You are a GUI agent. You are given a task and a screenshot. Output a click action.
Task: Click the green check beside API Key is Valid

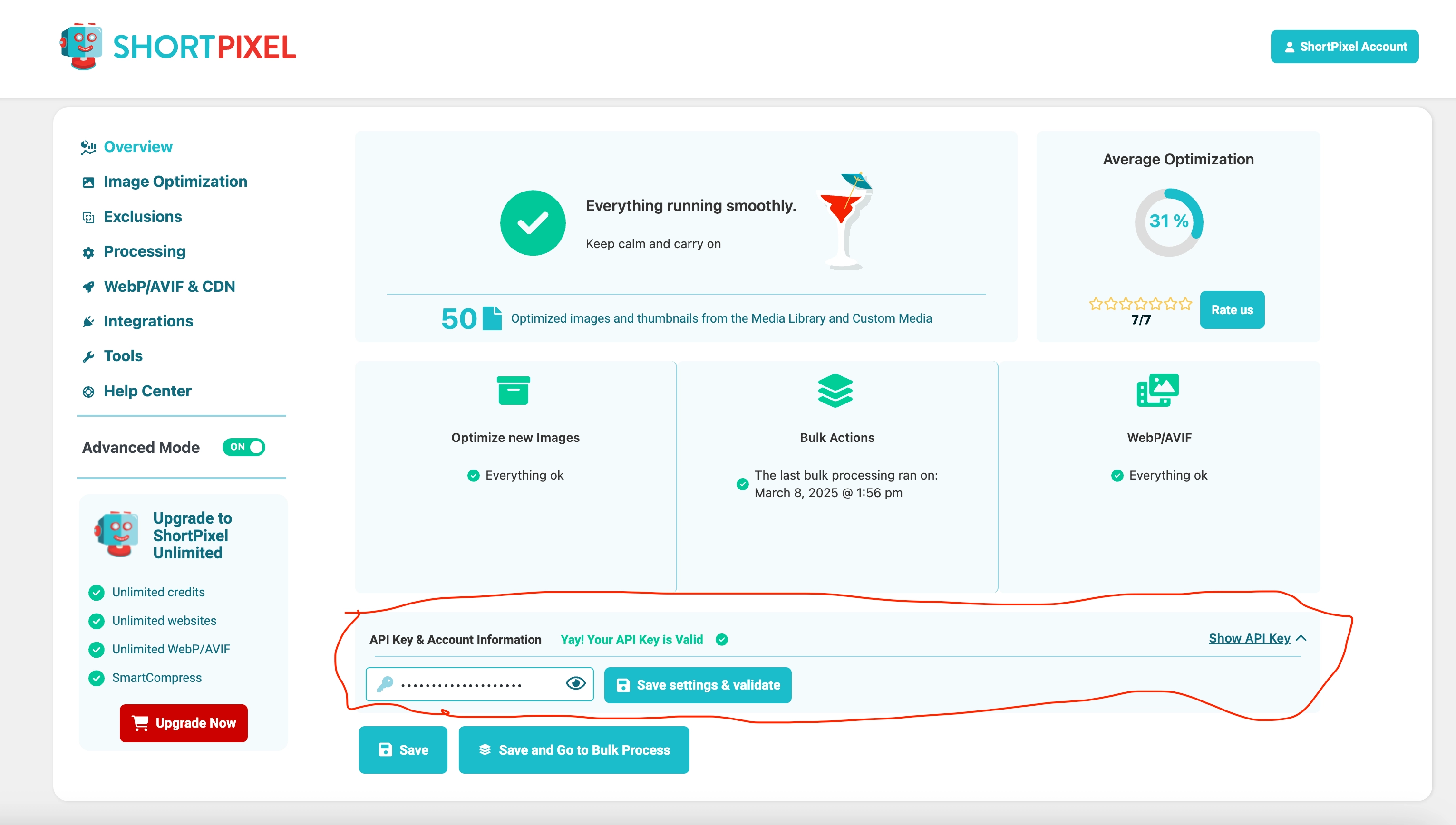tap(721, 640)
